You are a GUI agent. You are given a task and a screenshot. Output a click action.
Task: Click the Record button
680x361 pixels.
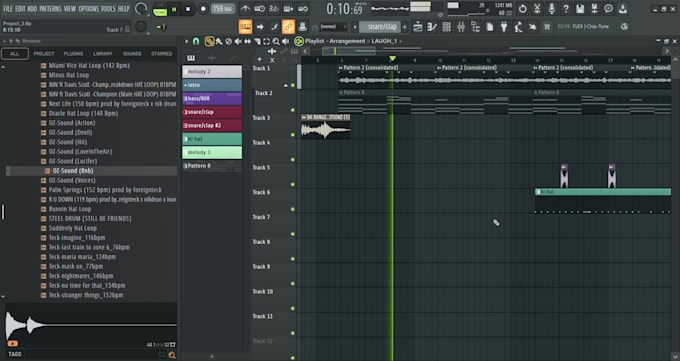(x=203, y=9)
